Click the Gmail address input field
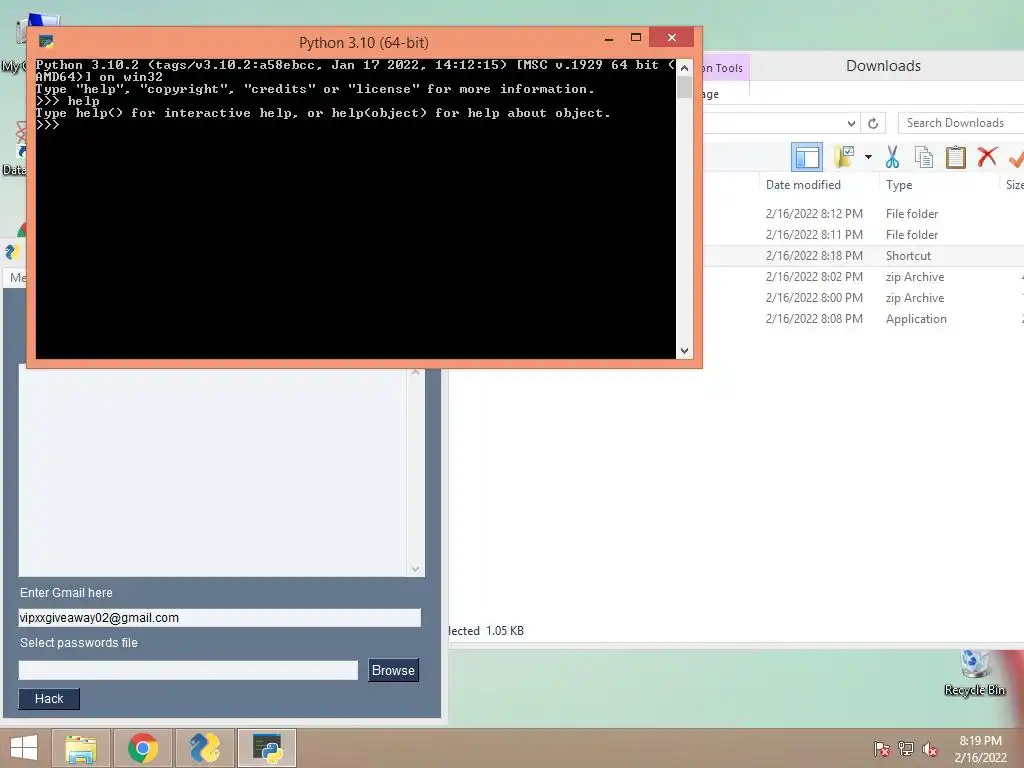Viewport: 1024px width, 768px height. point(219,618)
